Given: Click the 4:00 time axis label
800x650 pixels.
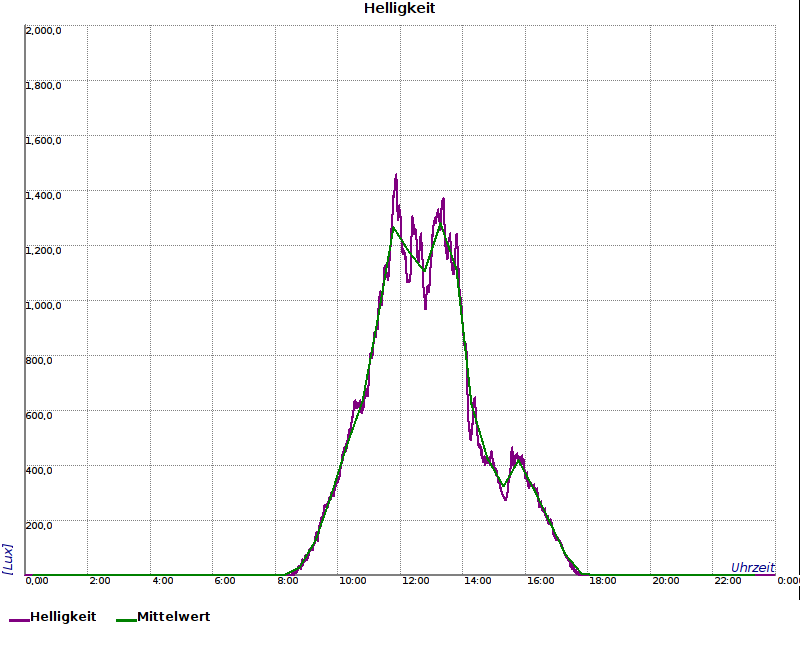Looking at the screenshot, I should point(163,581).
